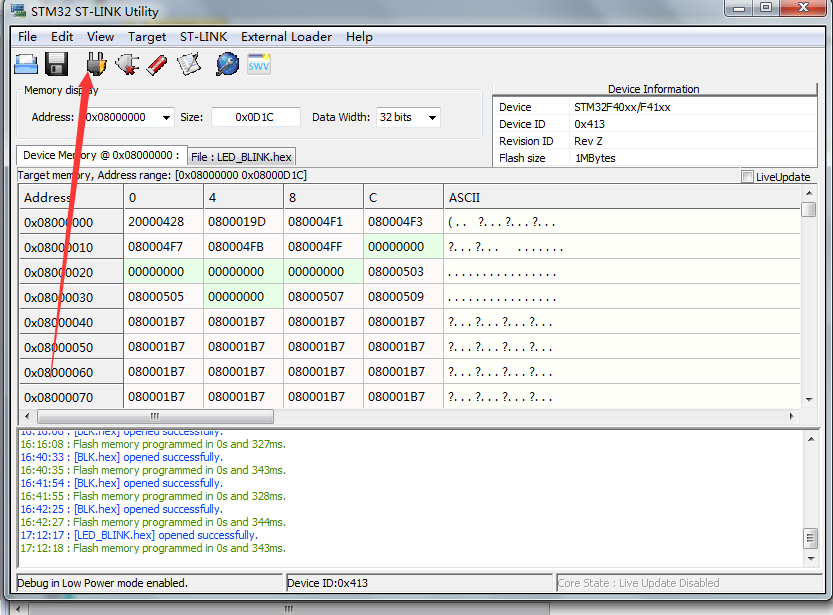
Task: Open the SWV viewer icon
Action: coord(259,64)
